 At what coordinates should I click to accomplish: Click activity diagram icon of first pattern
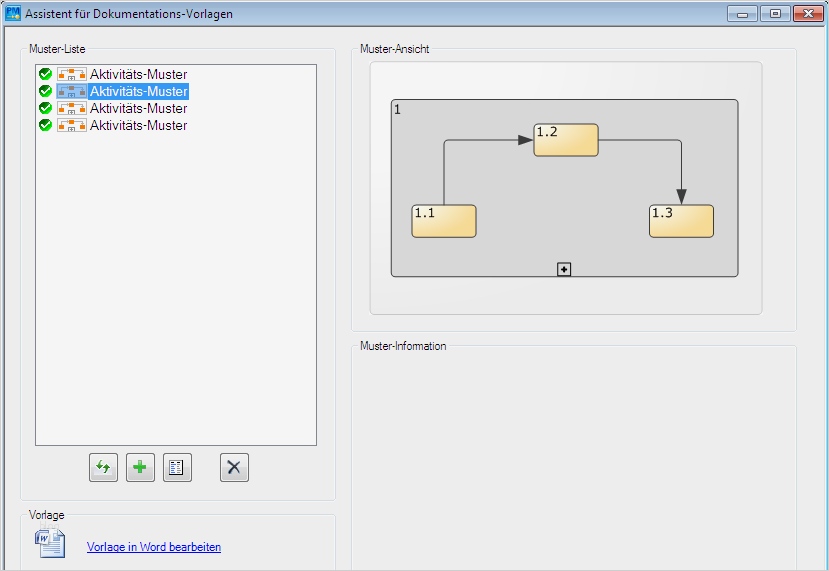coord(72,74)
